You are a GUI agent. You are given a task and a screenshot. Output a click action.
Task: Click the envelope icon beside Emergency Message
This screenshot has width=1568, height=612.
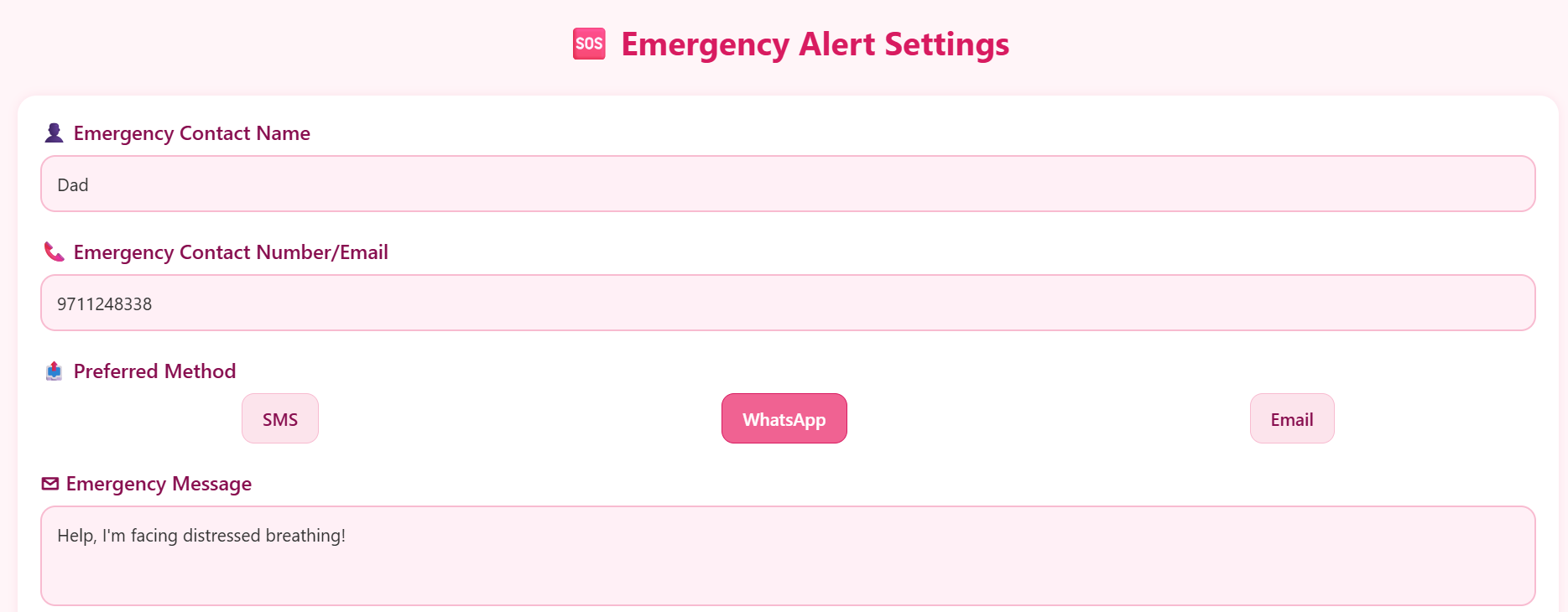pyautogui.click(x=50, y=484)
